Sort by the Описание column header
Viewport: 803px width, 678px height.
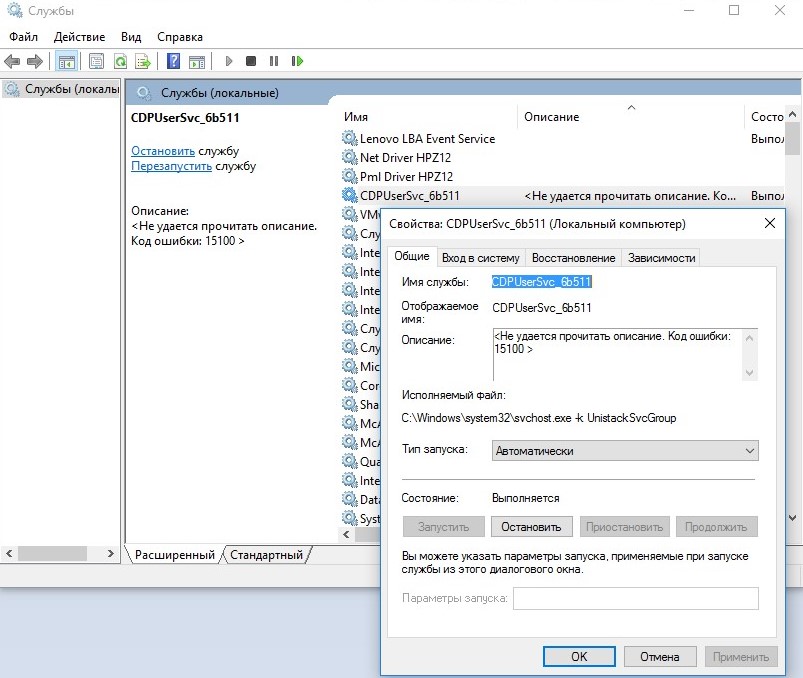(630, 117)
